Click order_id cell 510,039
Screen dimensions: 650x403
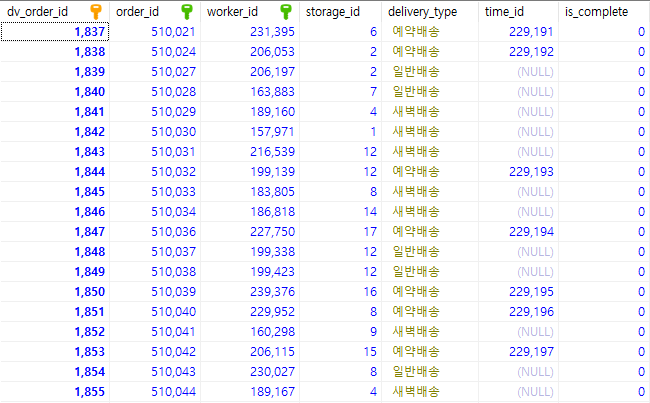coord(155,292)
